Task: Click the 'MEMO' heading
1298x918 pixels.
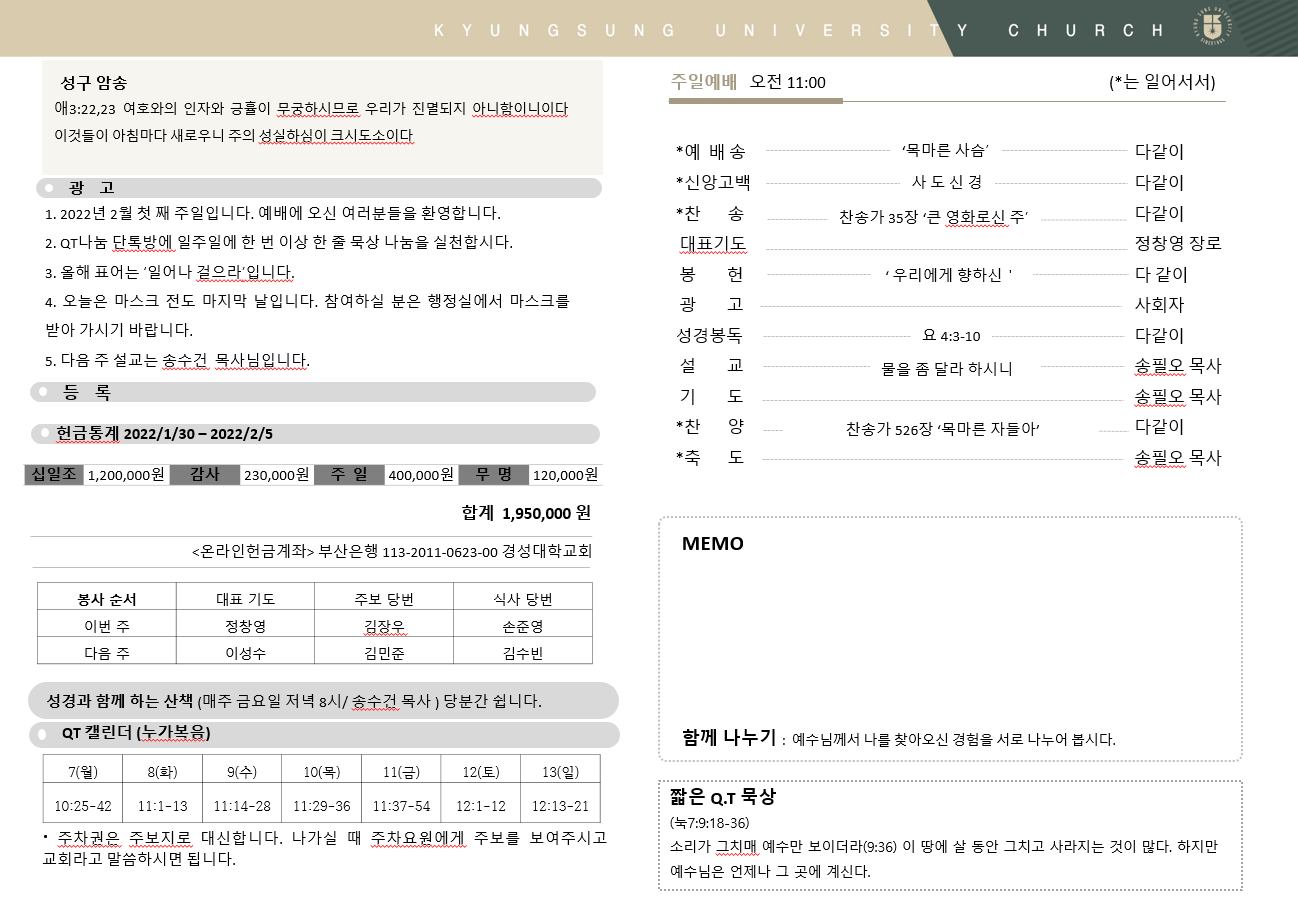Action: pos(713,544)
